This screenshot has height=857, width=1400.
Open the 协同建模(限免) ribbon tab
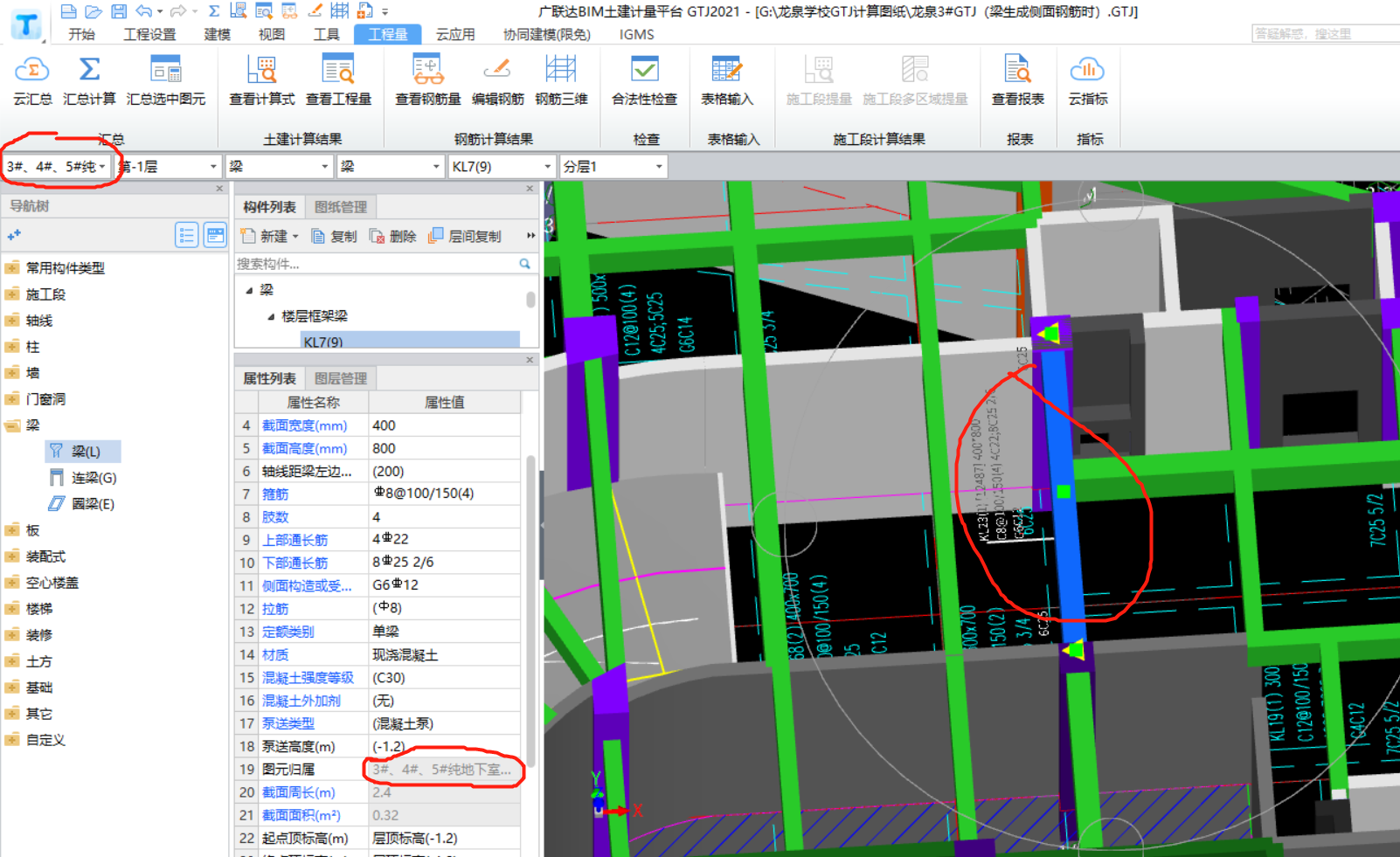coord(546,34)
